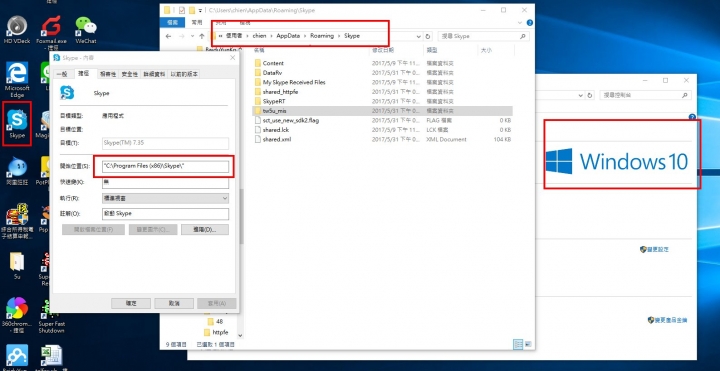Cancel the Skype properties dialog with 取消
The image size is (720, 371).
click(174, 304)
